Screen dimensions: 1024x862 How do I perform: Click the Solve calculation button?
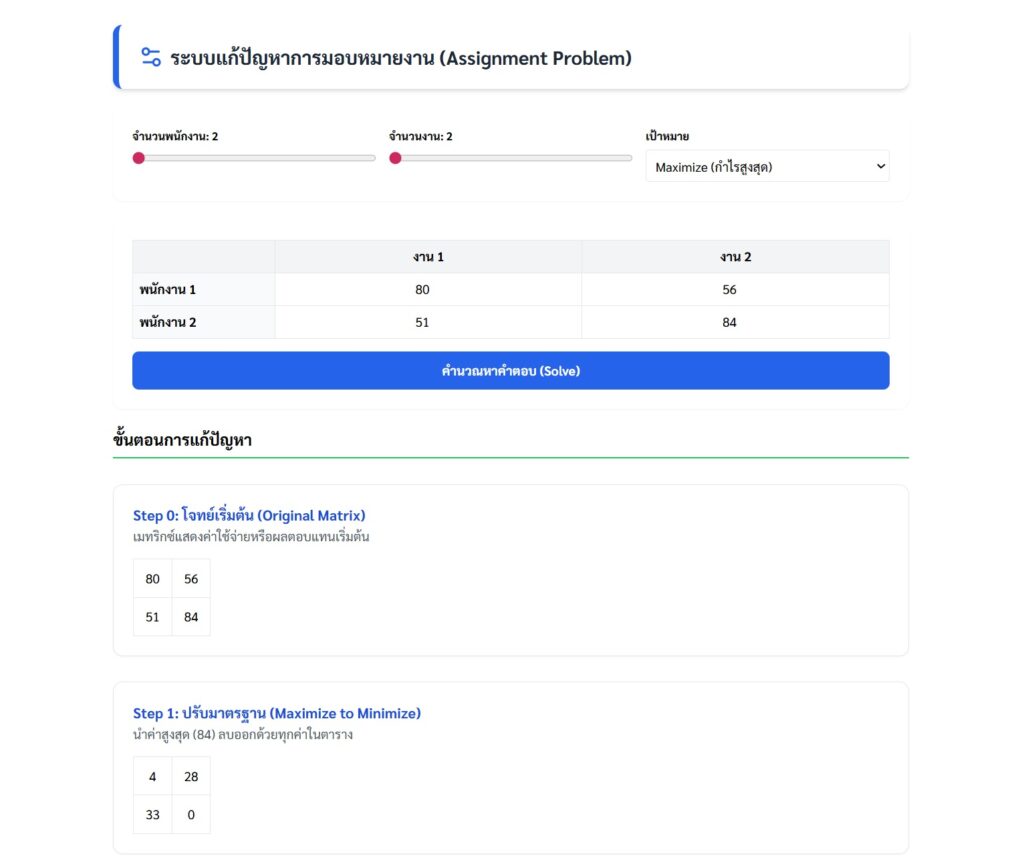510,371
